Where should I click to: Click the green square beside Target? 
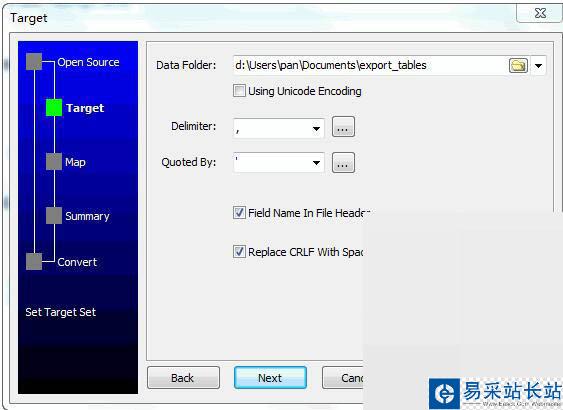tap(54, 108)
